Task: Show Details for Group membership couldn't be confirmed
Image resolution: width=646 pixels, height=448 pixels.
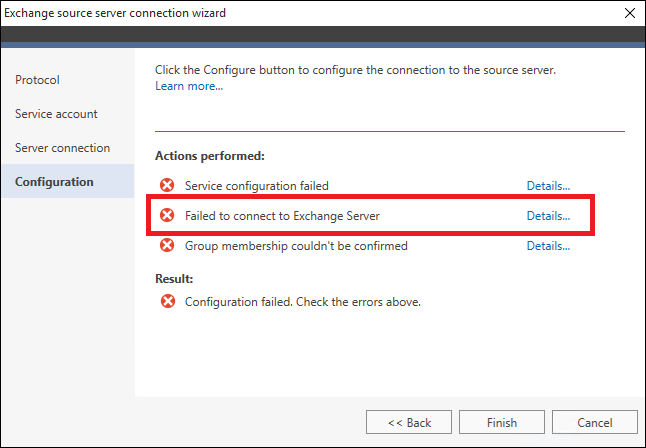Action: (x=548, y=246)
